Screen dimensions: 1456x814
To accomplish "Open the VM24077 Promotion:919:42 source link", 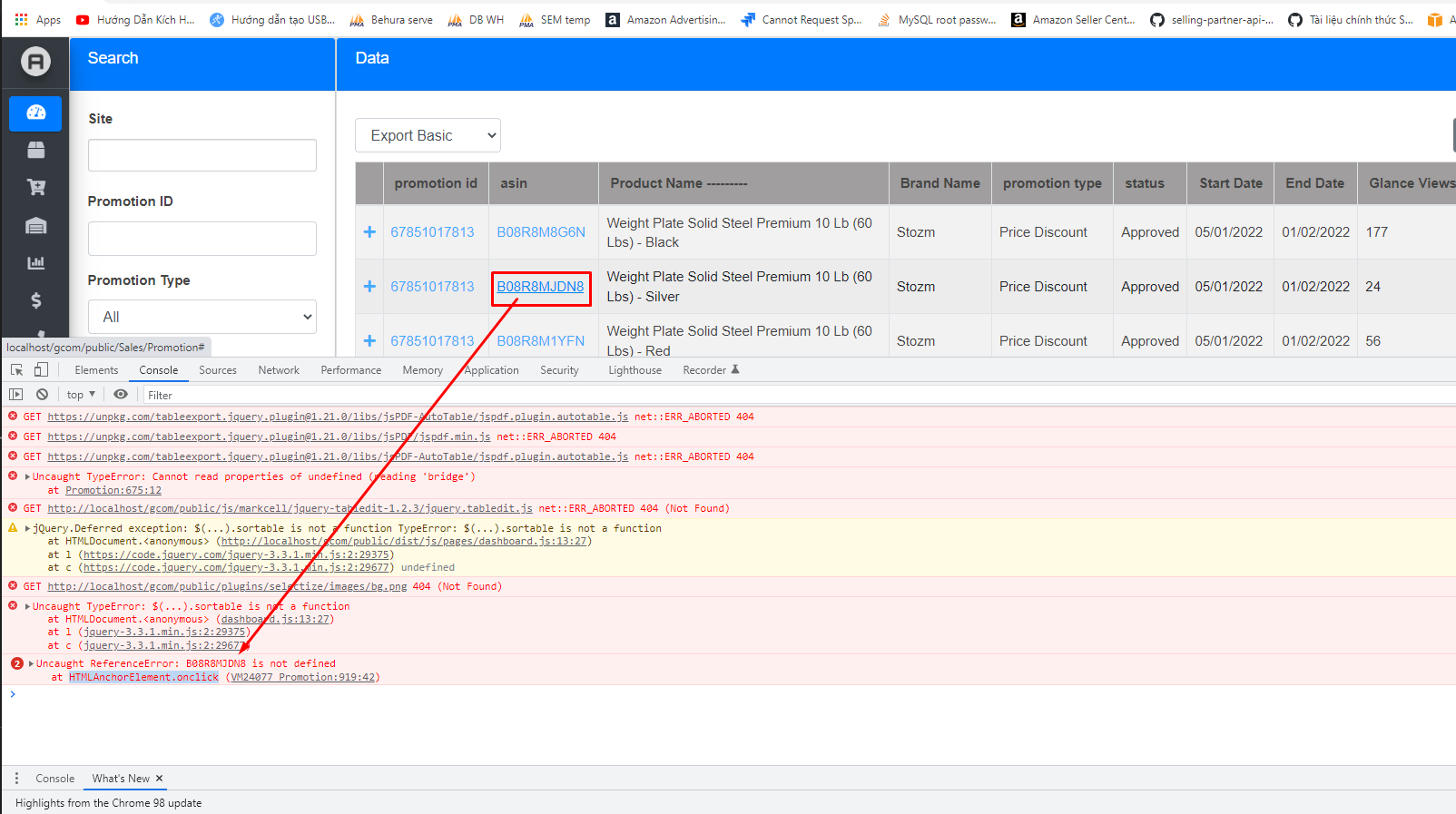I will click(302, 677).
